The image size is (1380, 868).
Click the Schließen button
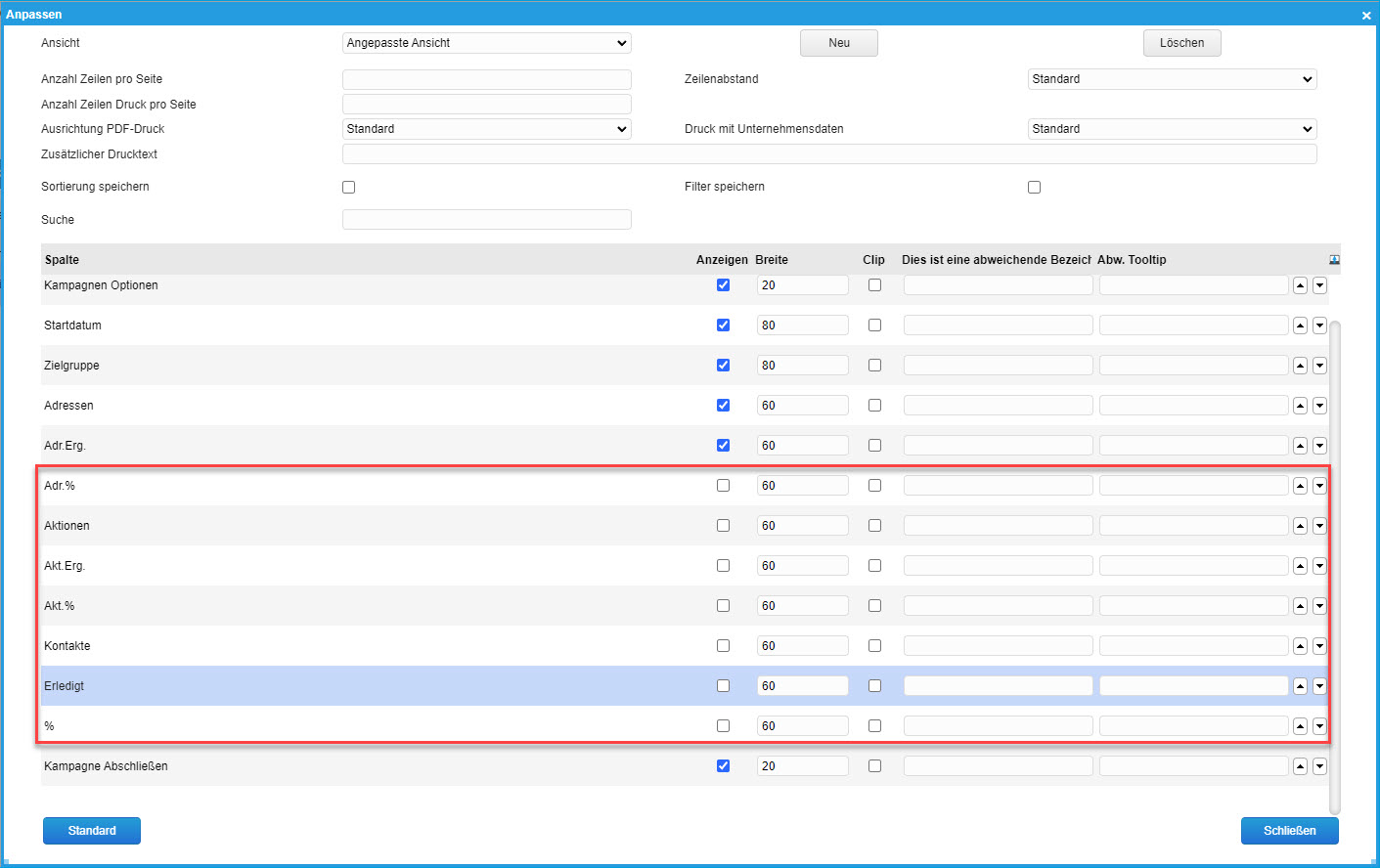point(1289,831)
